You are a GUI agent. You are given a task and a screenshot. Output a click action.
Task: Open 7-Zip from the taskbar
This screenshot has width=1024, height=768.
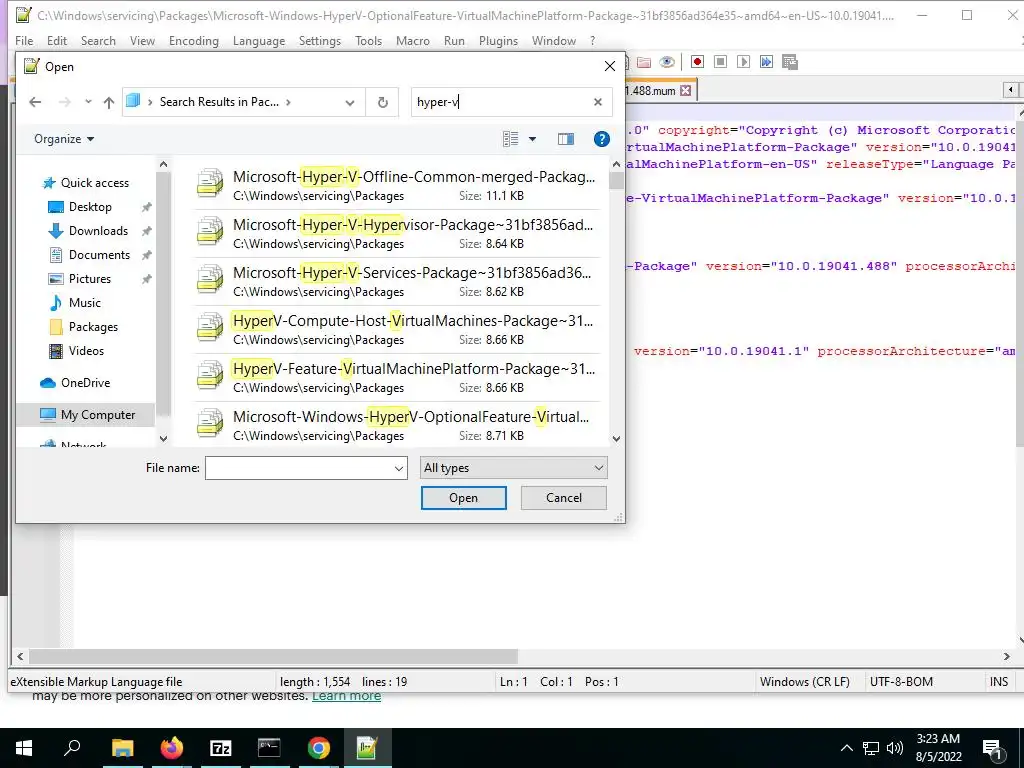click(x=221, y=748)
